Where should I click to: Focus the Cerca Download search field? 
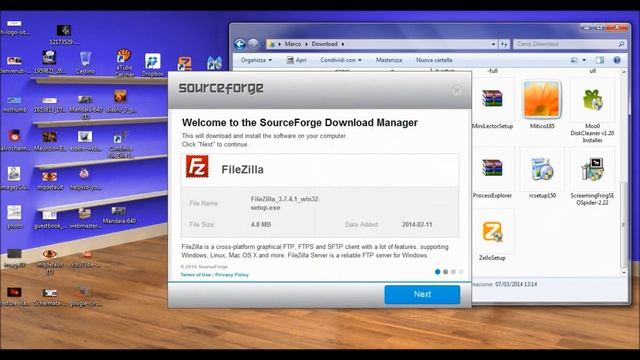coord(569,44)
